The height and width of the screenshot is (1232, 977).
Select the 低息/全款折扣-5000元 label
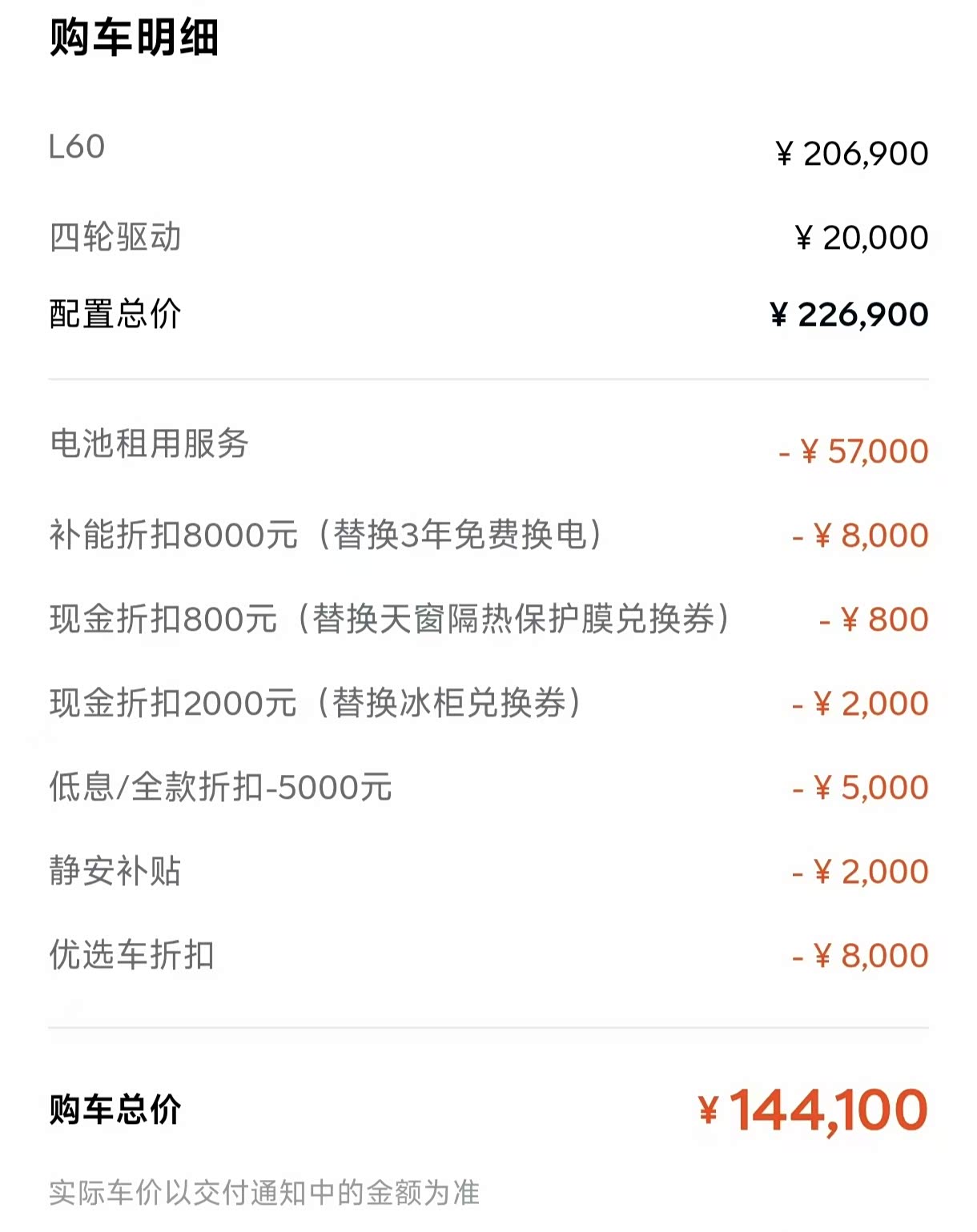220,787
